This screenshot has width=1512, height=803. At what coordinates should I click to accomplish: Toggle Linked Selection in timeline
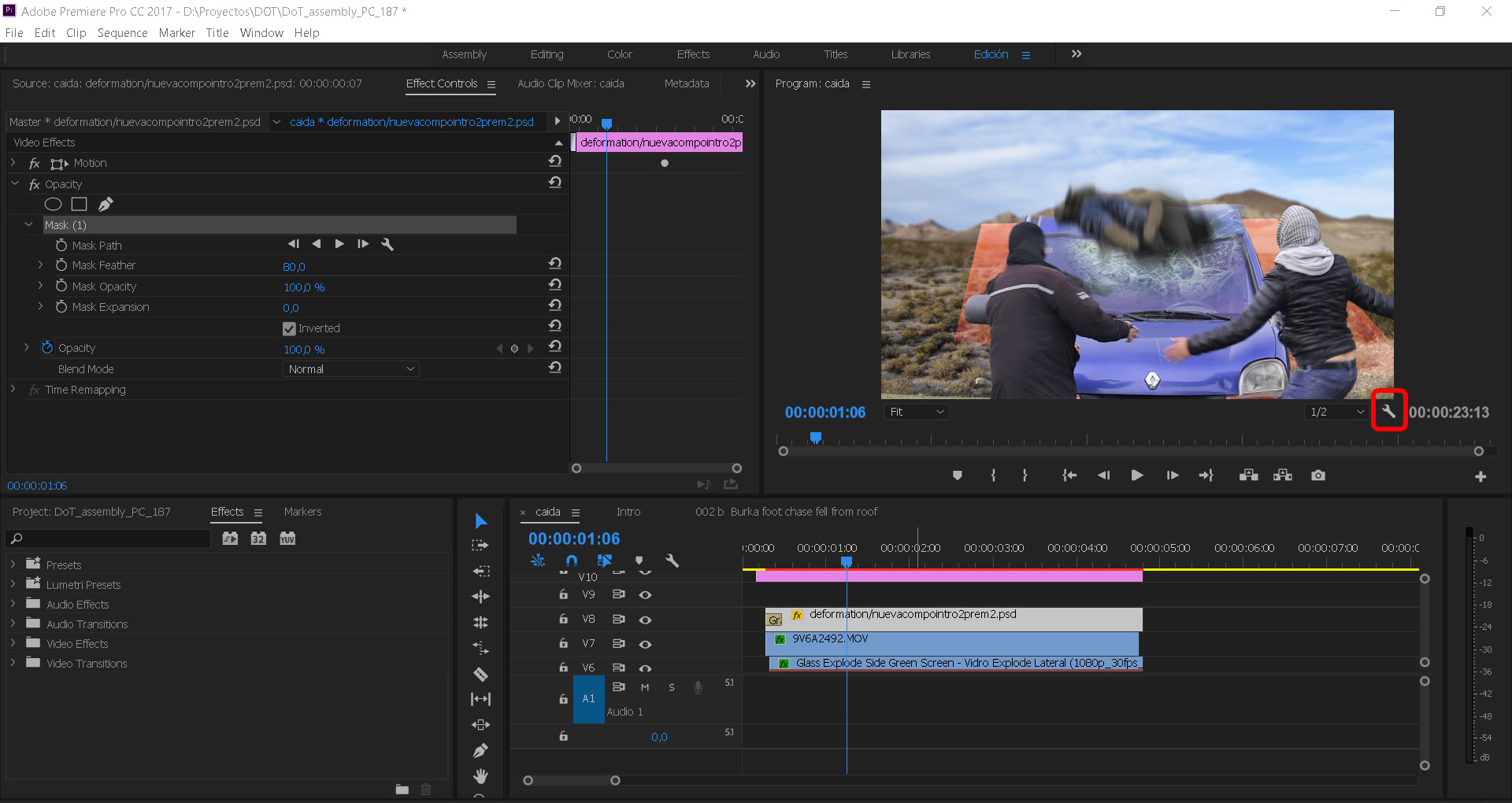coord(605,561)
